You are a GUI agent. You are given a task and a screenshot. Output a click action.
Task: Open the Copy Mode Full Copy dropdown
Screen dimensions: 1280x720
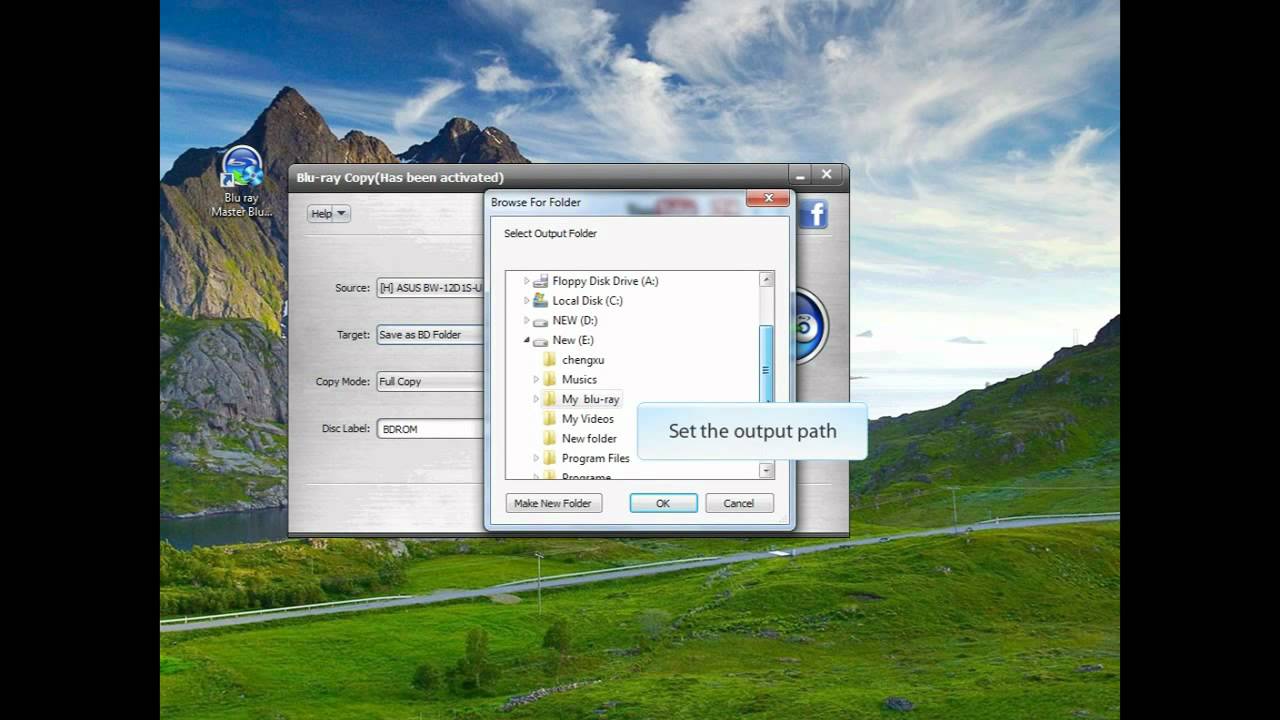pyautogui.click(x=431, y=381)
